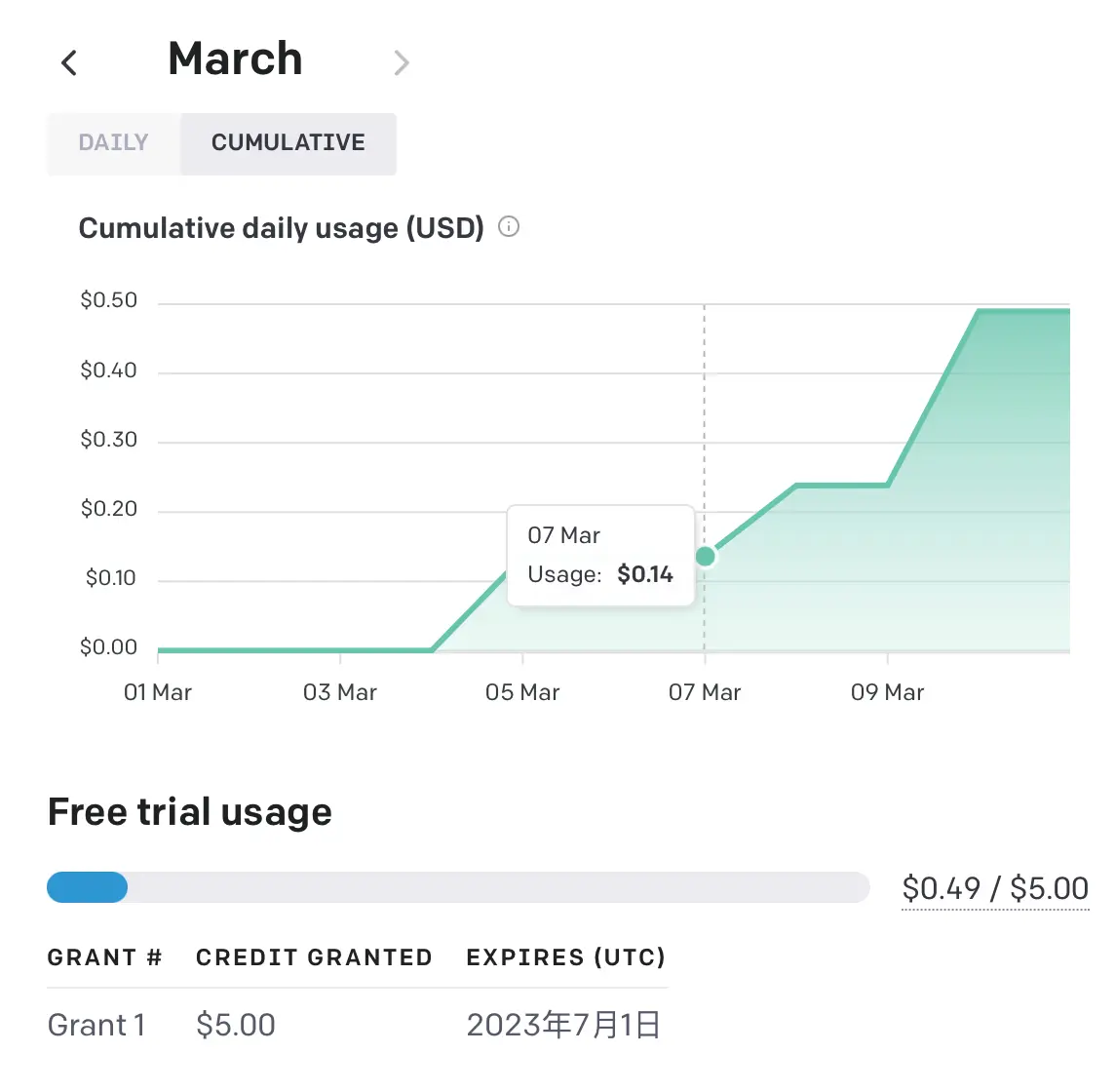Viewport: 1115px width, 1092px height.
Task: Click the info icon beside Cumulative daily usage
Action: (x=509, y=227)
